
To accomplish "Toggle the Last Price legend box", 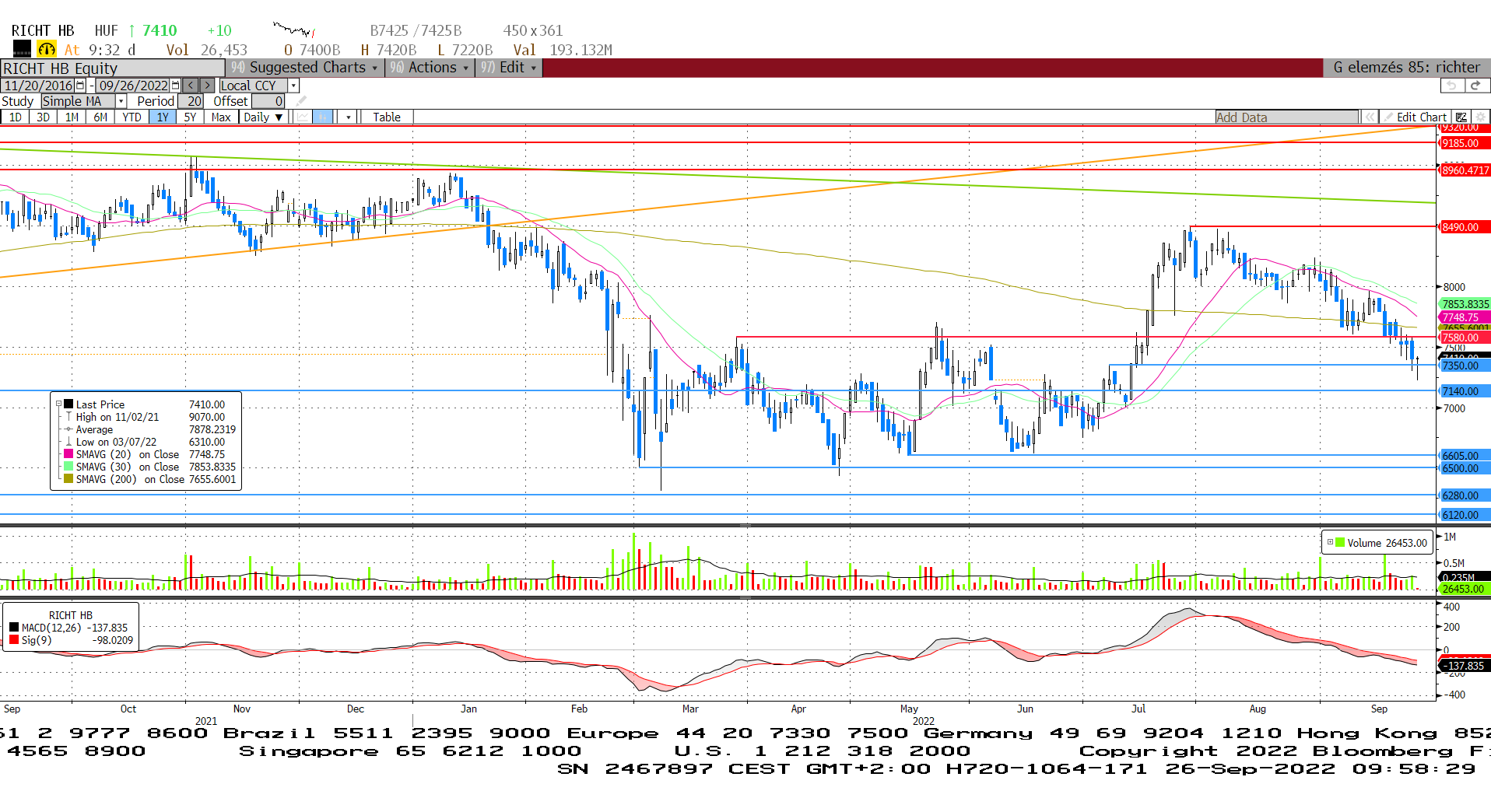I will [x=68, y=404].
